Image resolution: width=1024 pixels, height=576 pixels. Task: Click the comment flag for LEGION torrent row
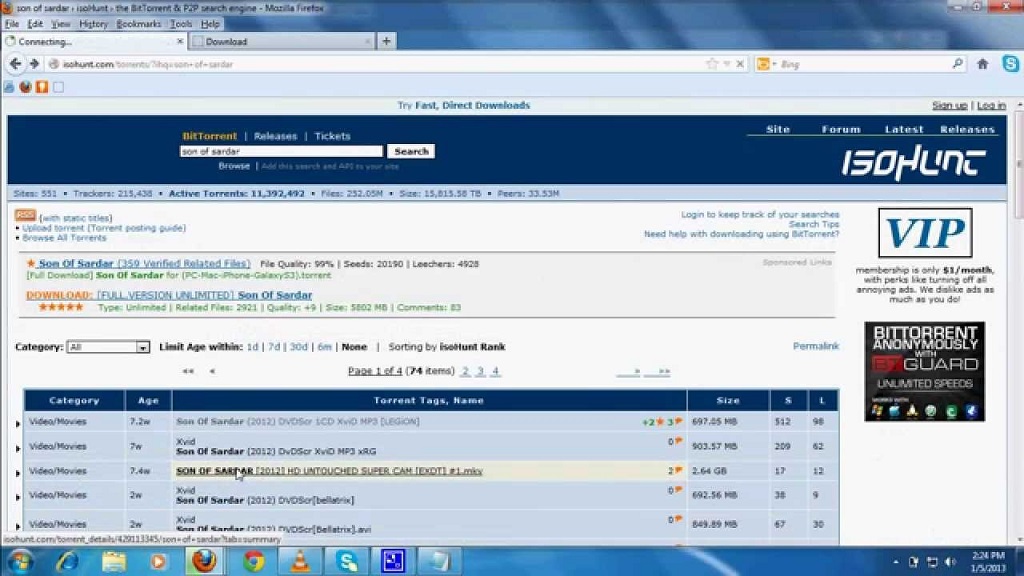point(679,421)
